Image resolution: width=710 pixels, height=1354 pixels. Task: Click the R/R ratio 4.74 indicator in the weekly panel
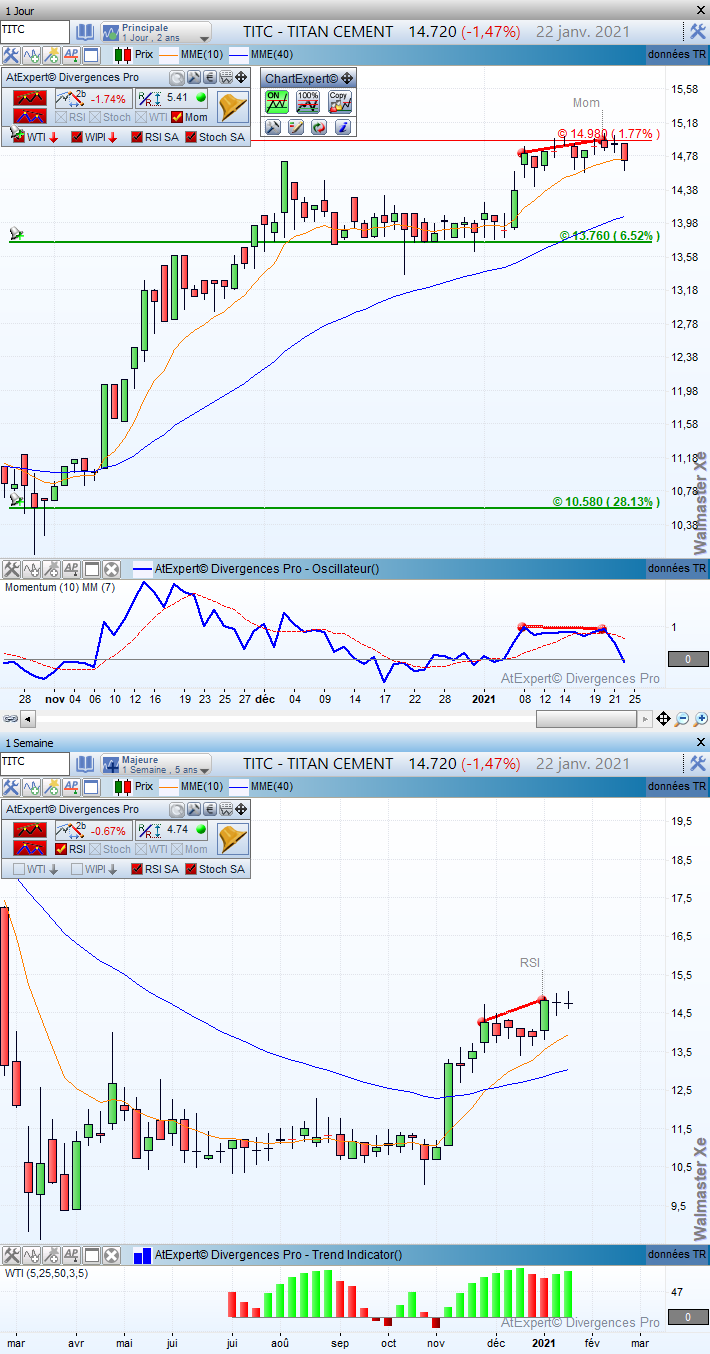tap(171, 830)
